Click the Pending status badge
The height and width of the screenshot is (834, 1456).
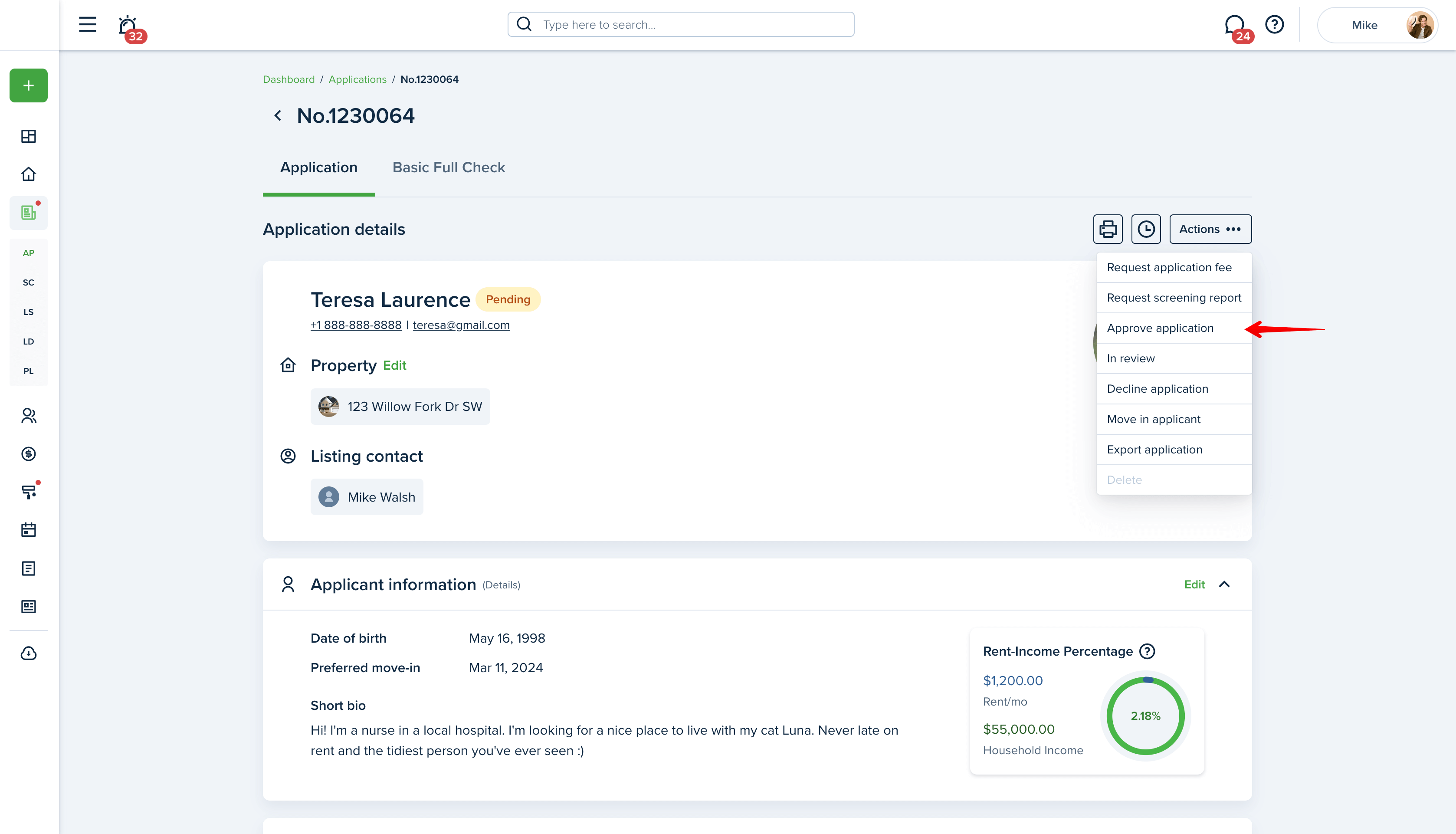(x=508, y=299)
